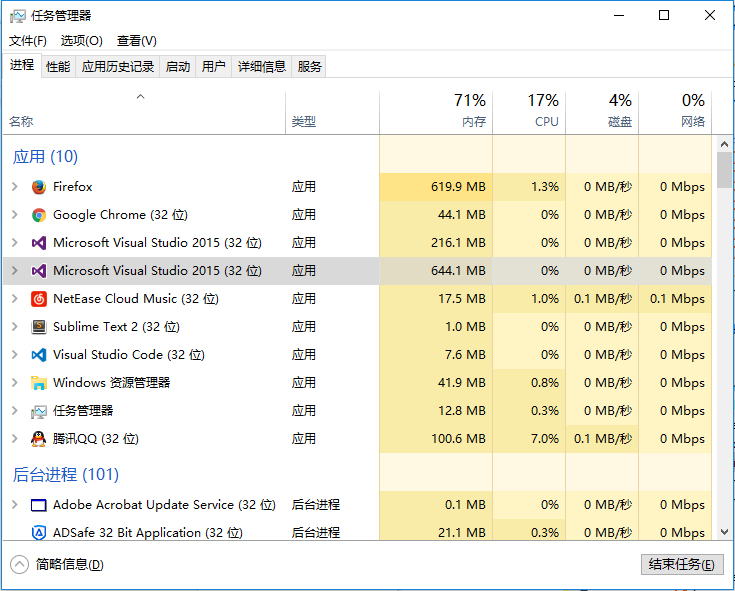Switch to the 用户 tab
The height and width of the screenshot is (591, 735).
pyautogui.click(x=213, y=67)
